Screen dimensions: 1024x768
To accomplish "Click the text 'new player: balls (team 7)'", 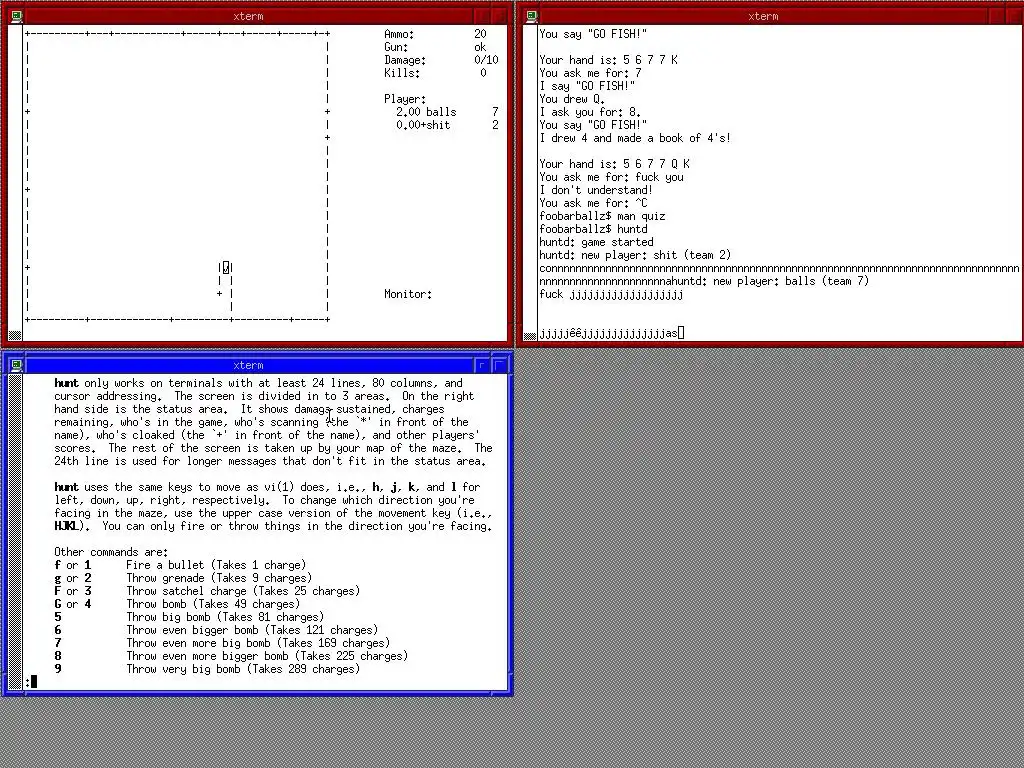I will (x=792, y=281).
